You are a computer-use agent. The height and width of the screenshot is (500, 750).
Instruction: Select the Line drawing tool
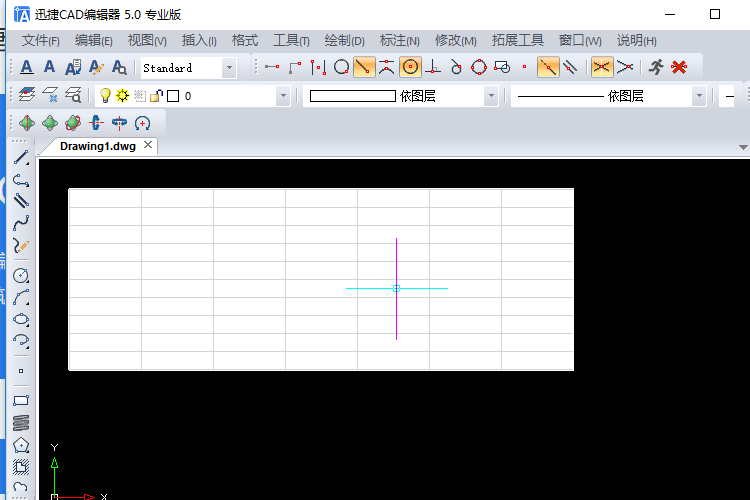click(21, 157)
